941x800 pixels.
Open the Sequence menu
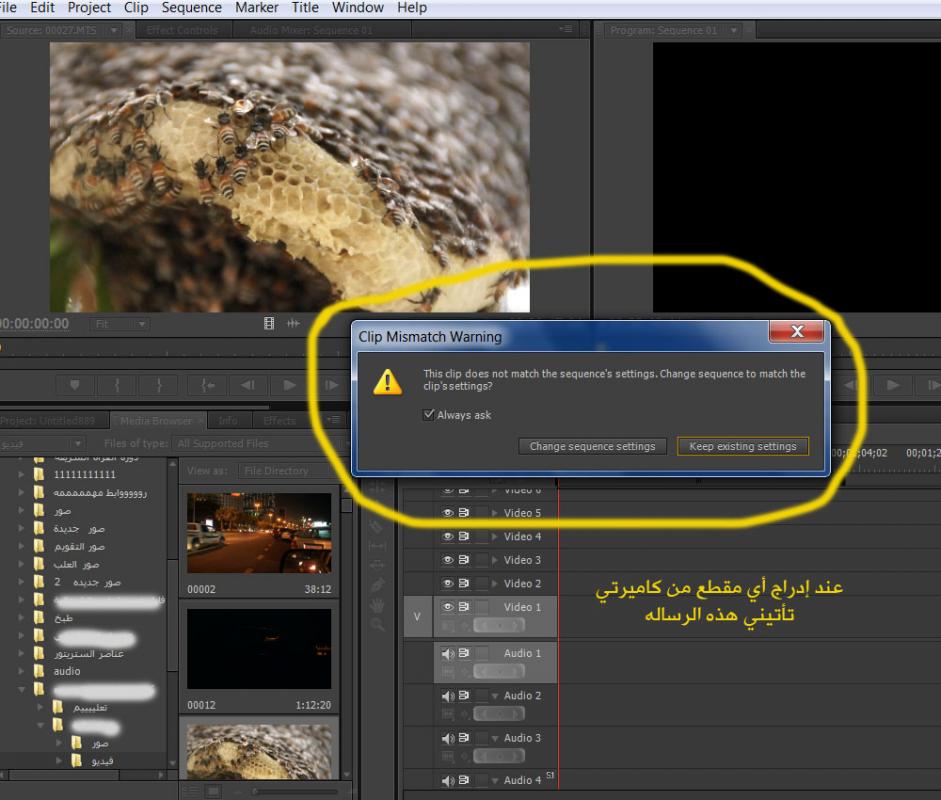pos(191,8)
